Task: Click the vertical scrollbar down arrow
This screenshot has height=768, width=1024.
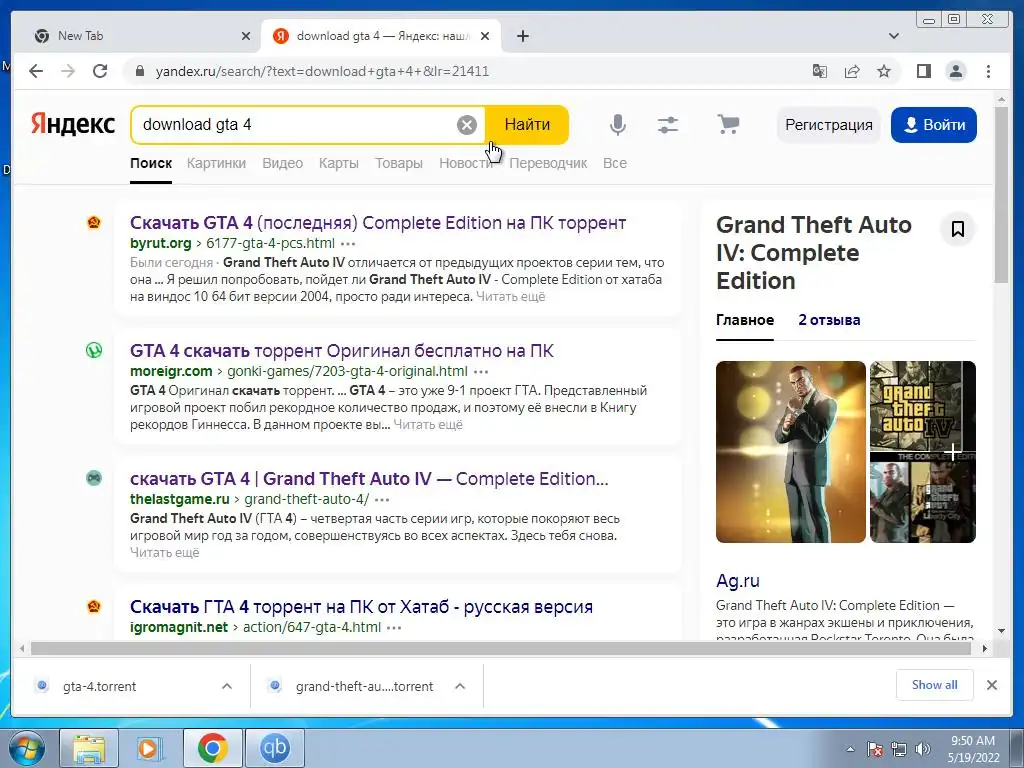Action: pos(1001,631)
